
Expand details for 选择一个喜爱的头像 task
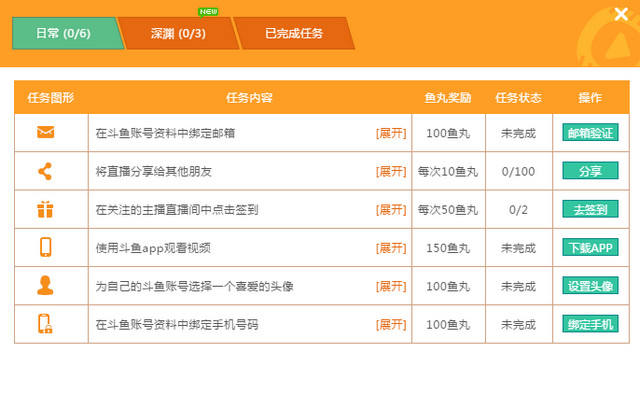pyautogui.click(x=391, y=286)
